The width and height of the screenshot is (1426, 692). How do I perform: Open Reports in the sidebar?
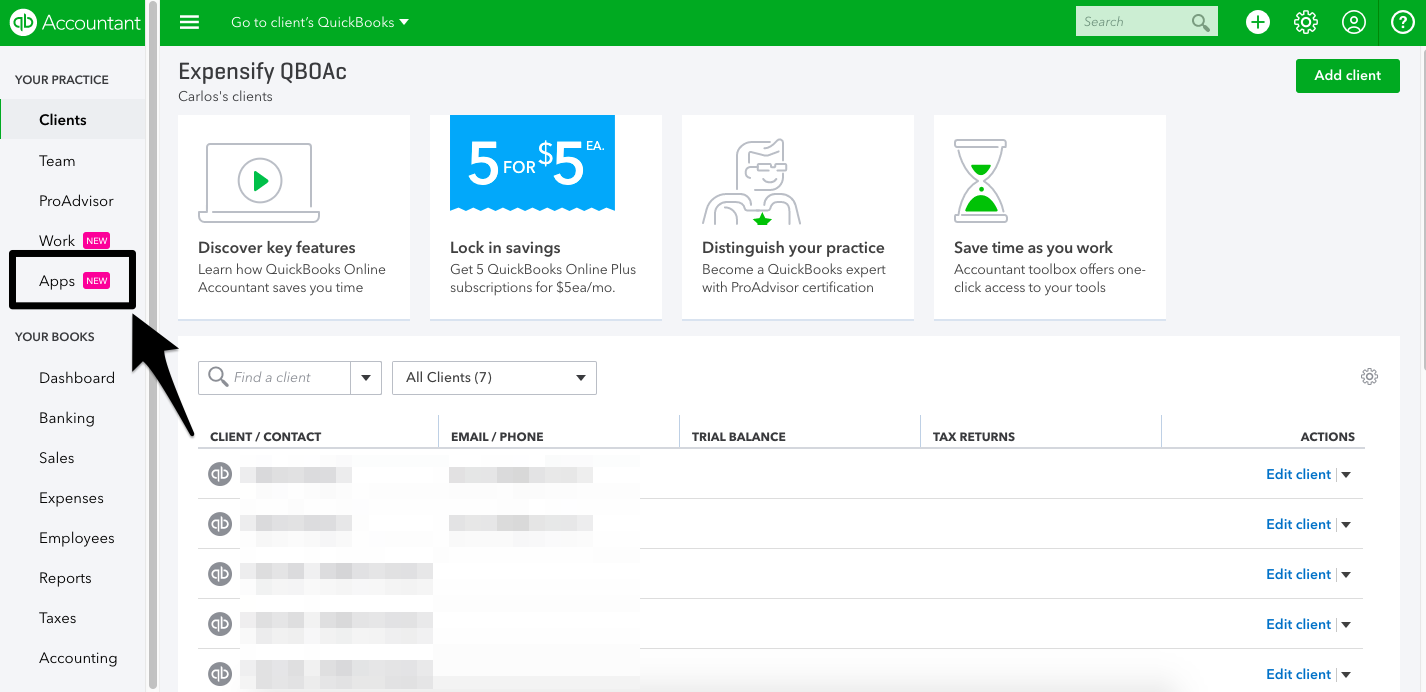[65, 578]
